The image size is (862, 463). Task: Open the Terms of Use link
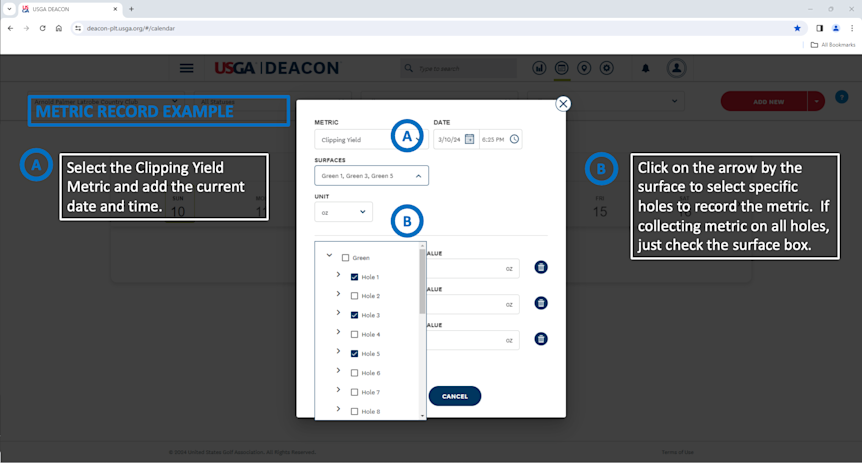coord(677,452)
